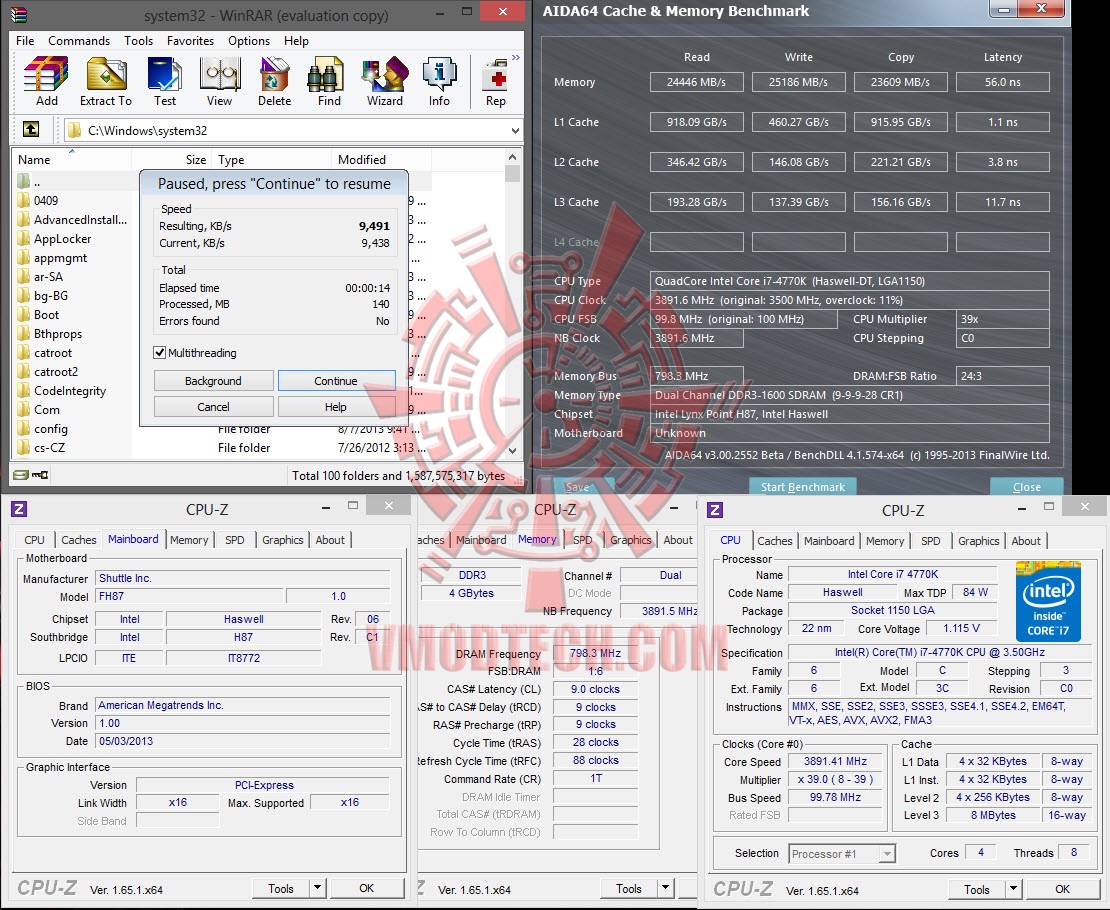Click Cancel in the paused dialog
1110x910 pixels.
point(213,407)
